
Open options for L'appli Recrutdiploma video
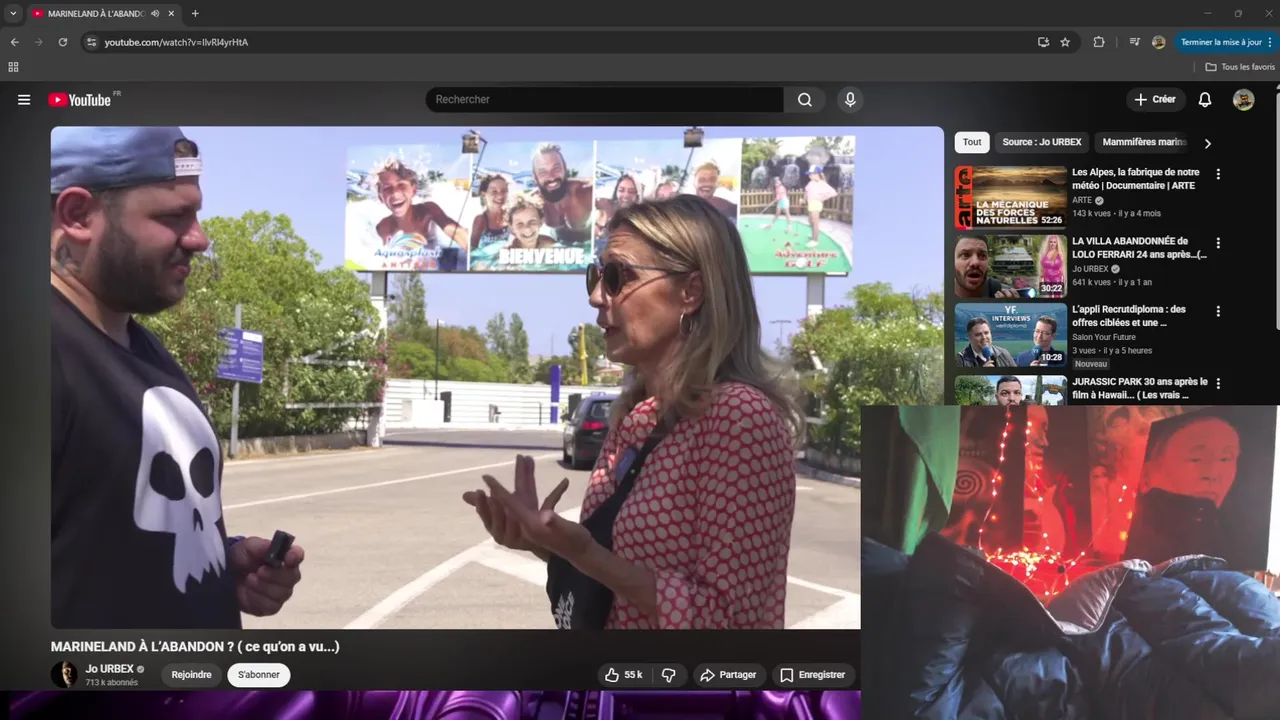tap(1218, 311)
